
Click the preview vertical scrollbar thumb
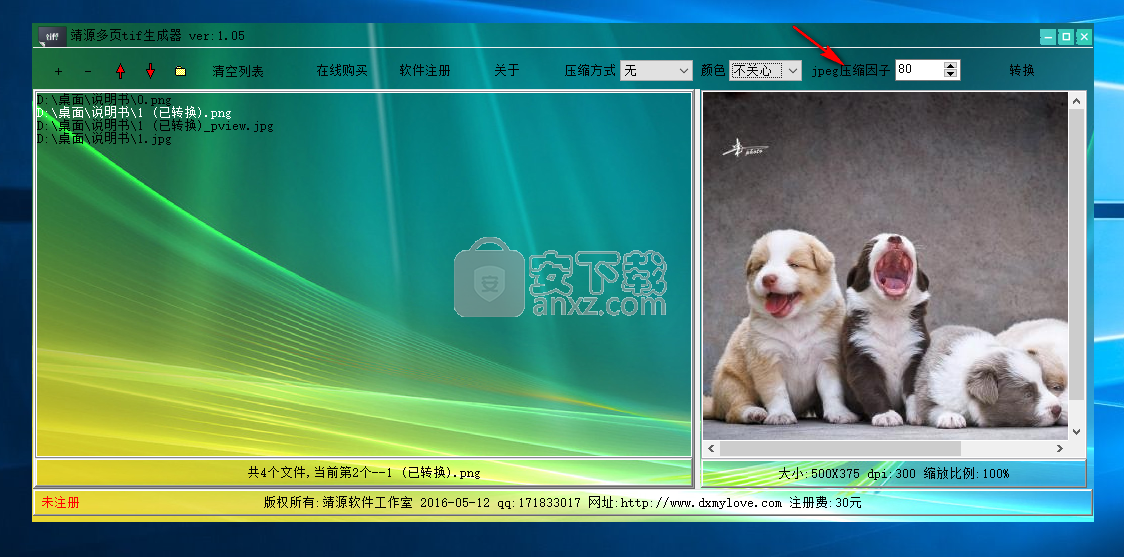(x=1077, y=256)
